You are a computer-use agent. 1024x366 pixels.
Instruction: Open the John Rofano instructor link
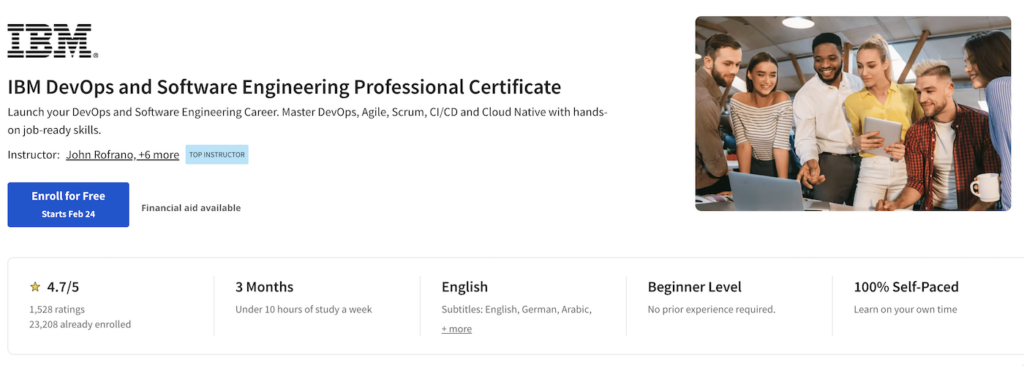123,155
